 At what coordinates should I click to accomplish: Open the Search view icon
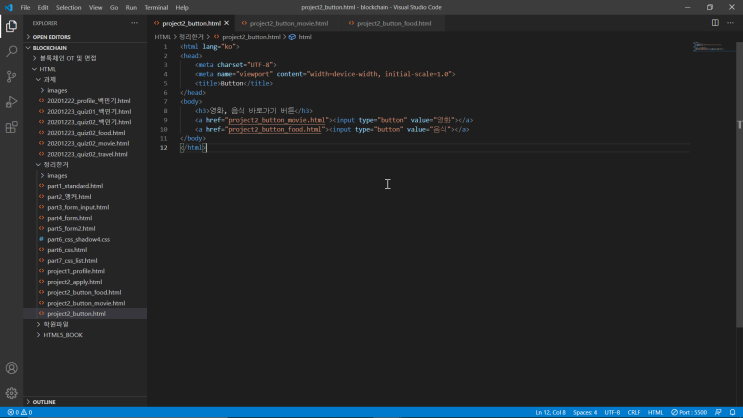[11, 51]
